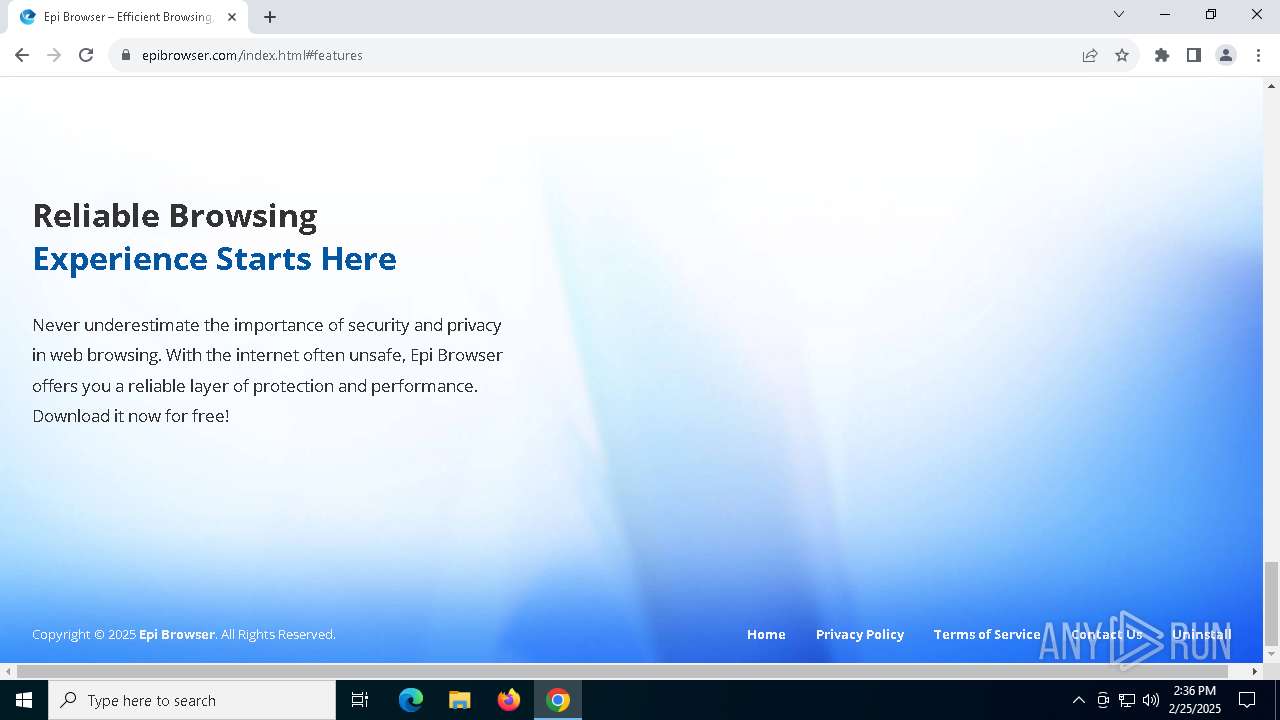
Task: Open taskbar clock showing 2:36 PM
Action: tap(1195, 700)
